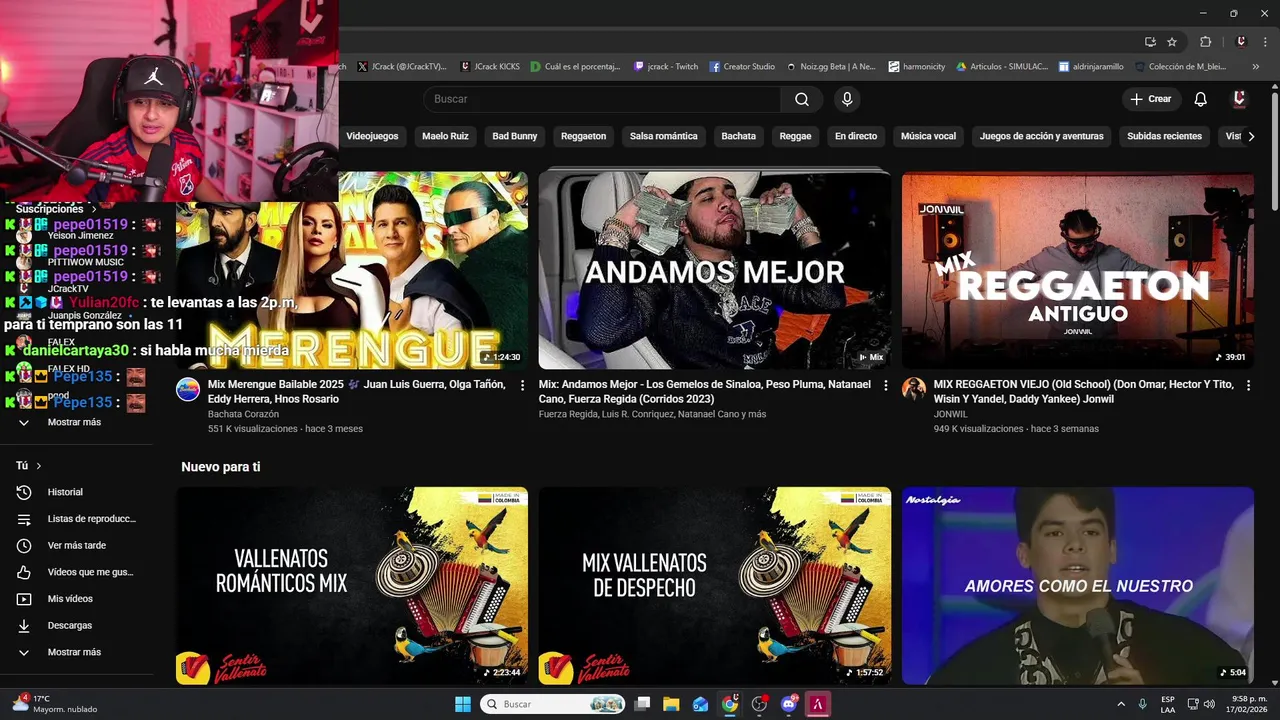Select the En directo filter chip
The image size is (1280, 720).
tap(856, 136)
